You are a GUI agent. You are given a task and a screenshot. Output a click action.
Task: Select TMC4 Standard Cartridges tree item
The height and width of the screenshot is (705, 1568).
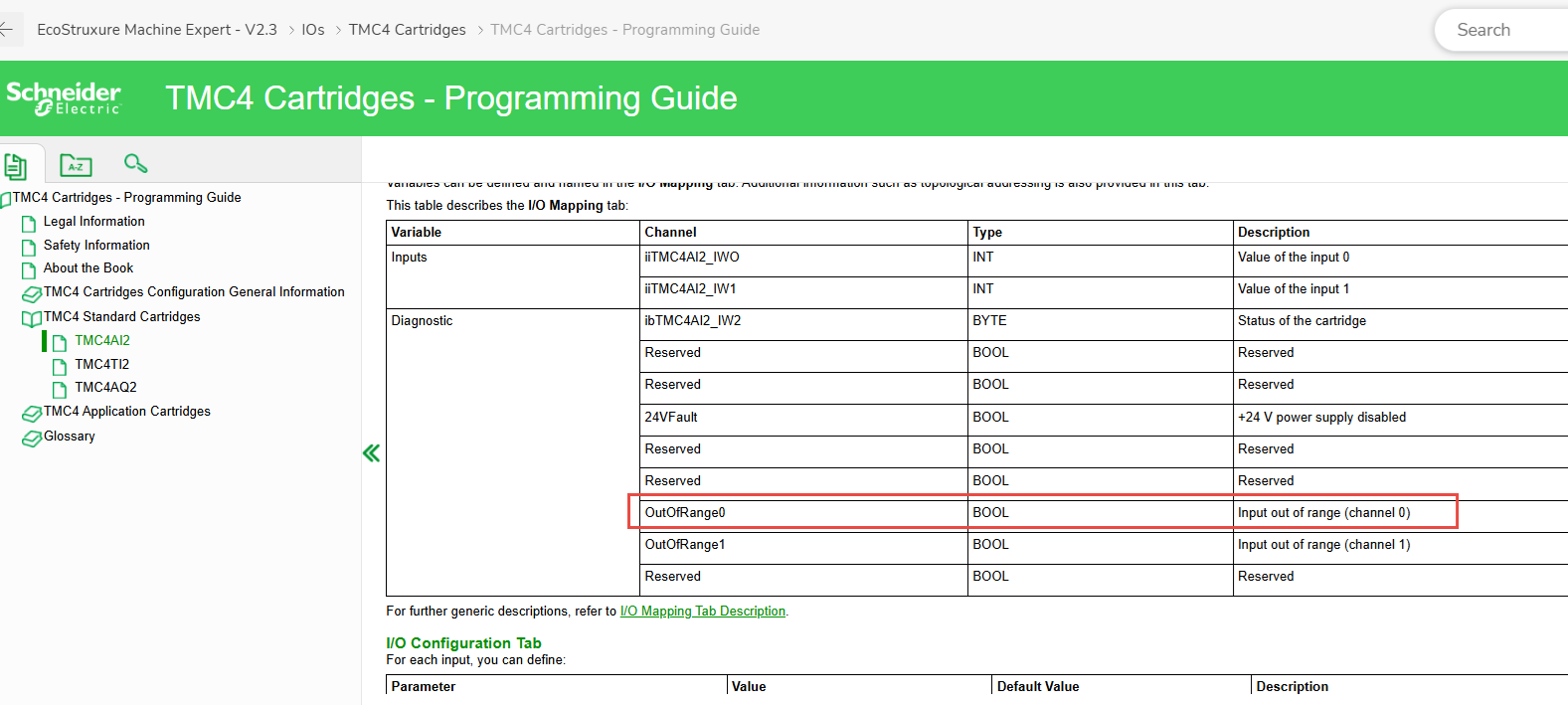click(x=122, y=317)
